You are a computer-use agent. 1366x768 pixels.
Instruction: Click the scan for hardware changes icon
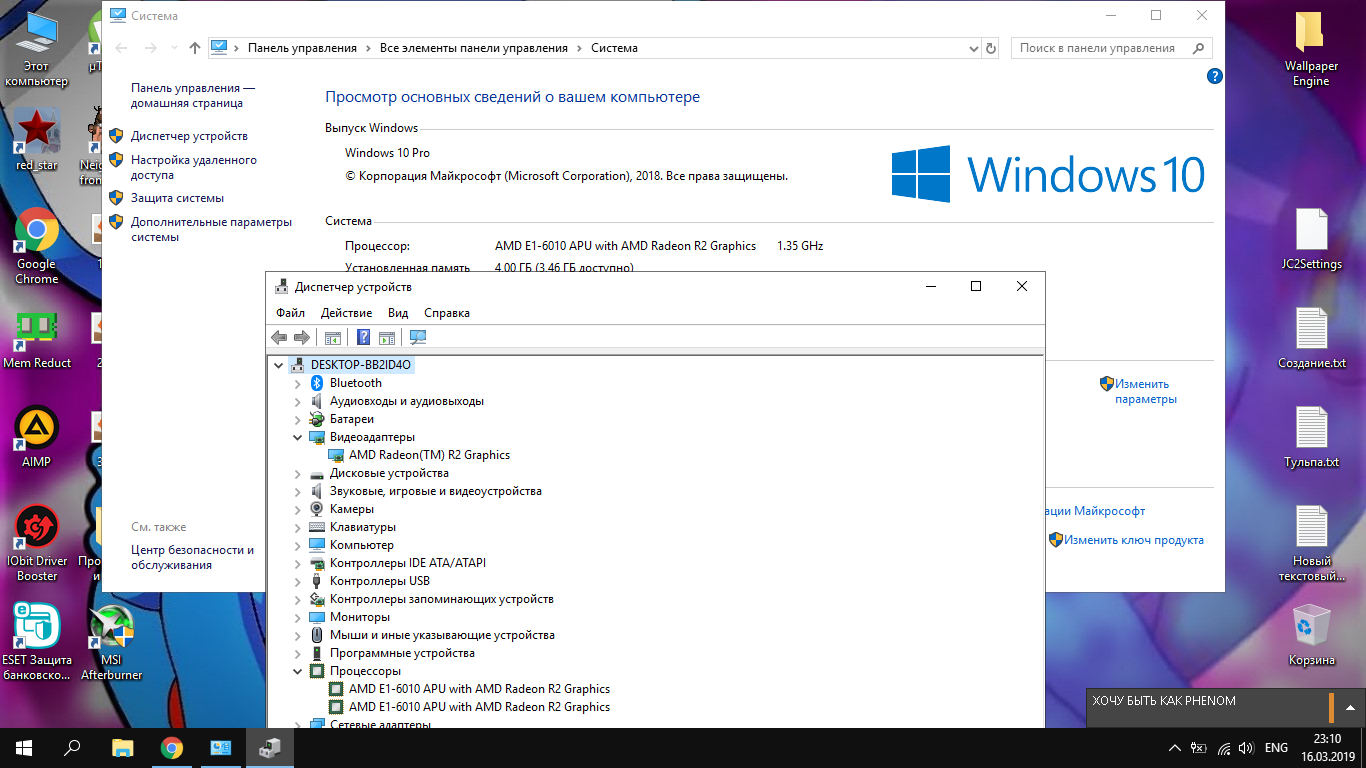pyautogui.click(x=418, y=338)
